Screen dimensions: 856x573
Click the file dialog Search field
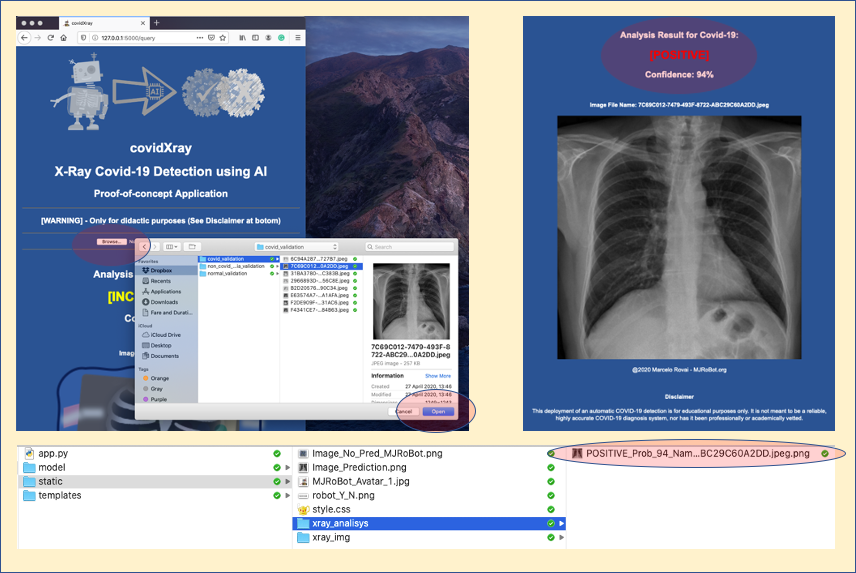tap(409, 247)
